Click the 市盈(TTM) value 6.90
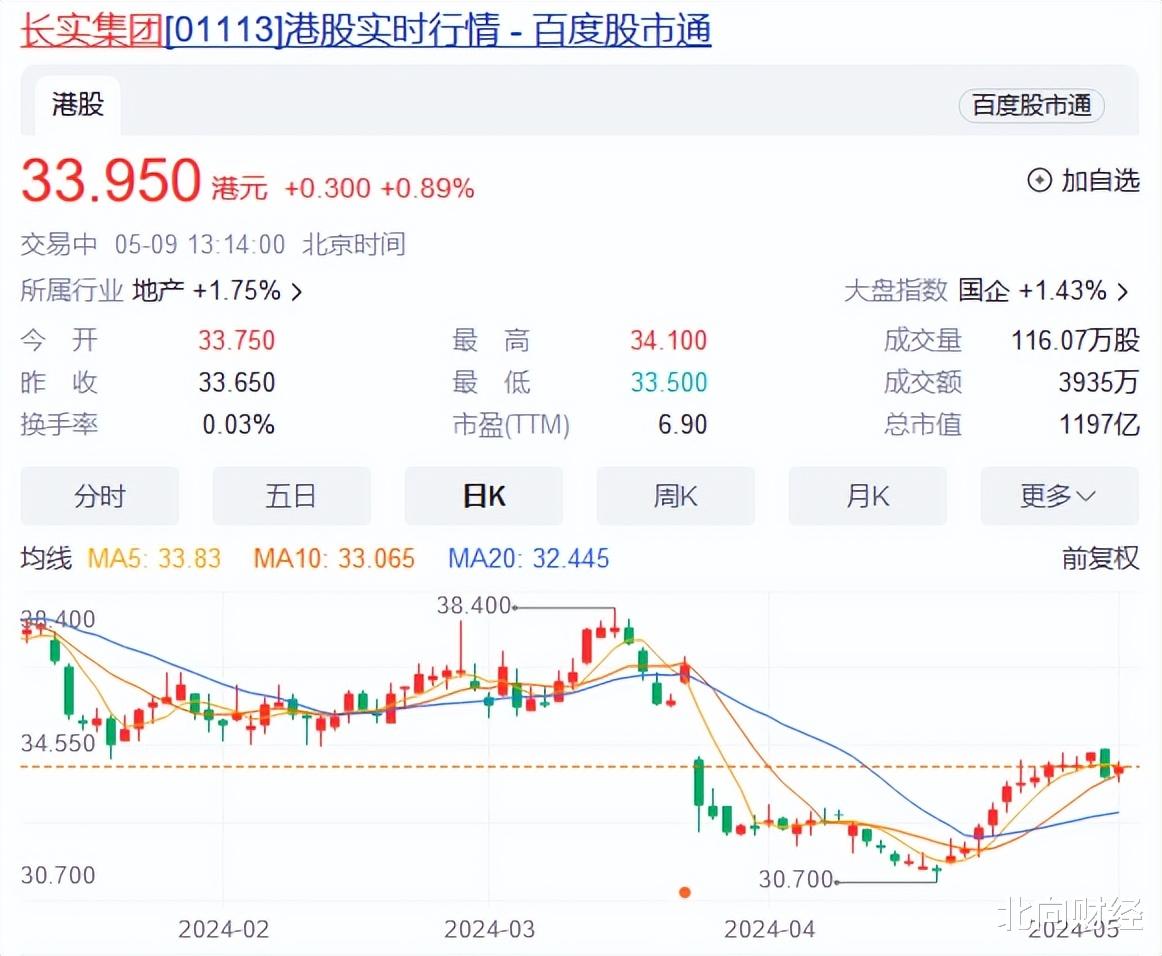This screenshot has width=1162, height=956. (683, 425)
